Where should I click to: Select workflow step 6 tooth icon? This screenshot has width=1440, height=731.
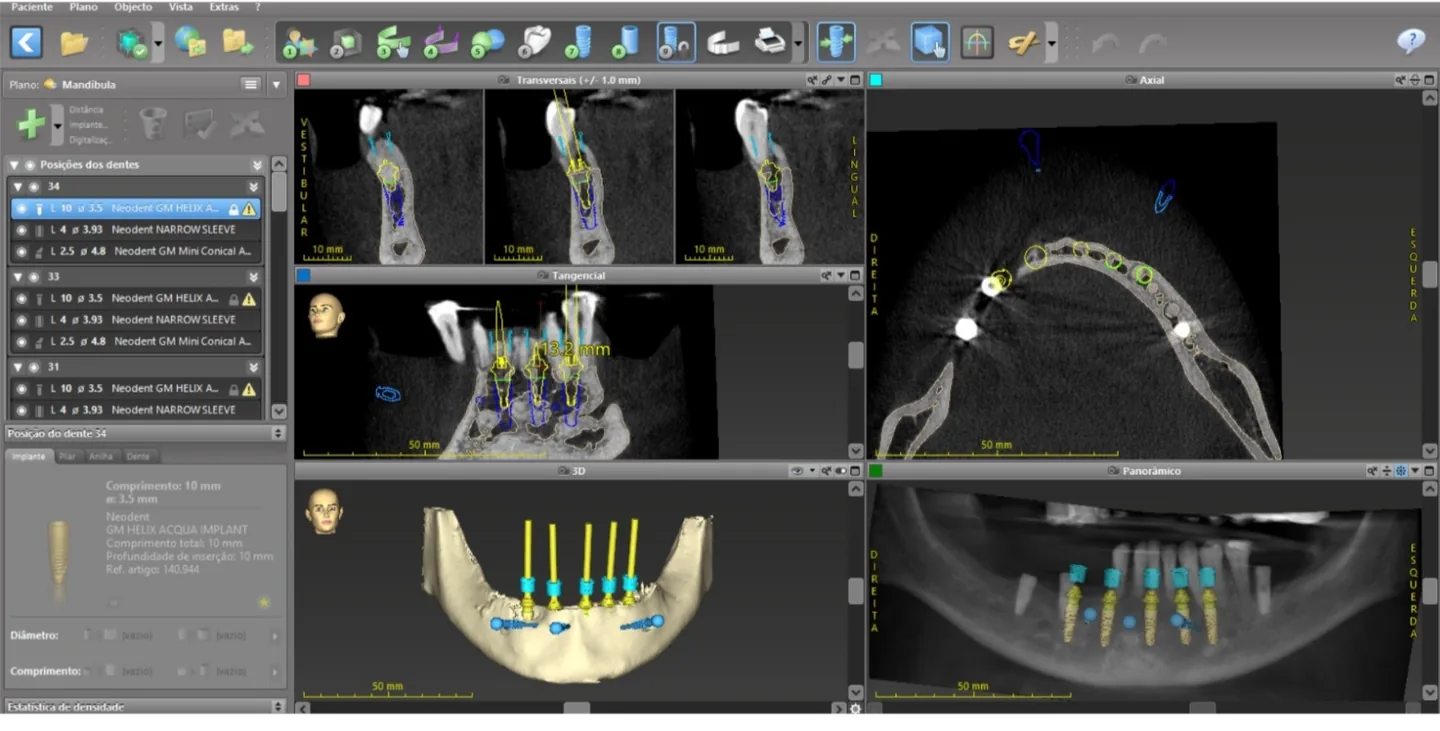tap(535, 43)
